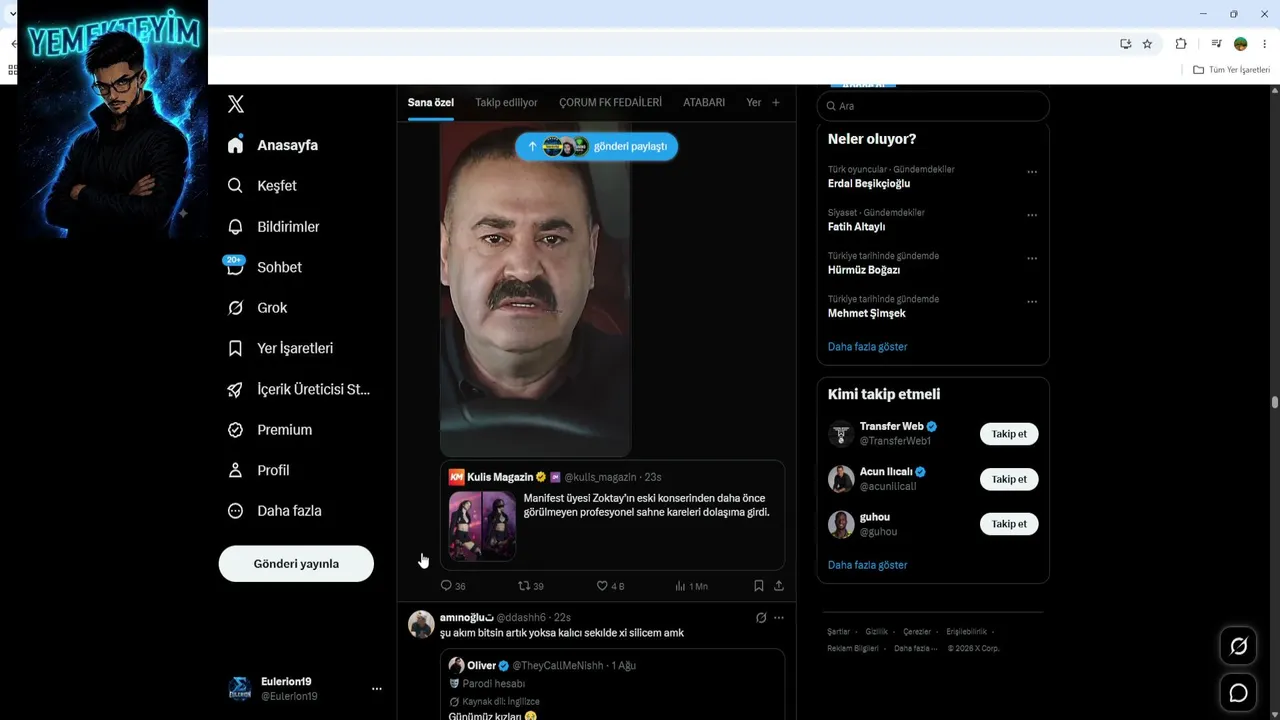1280x720 pixels.
Task: Open İçerik Üreticisi Stüdyosu
Action: tap(299, 389)
